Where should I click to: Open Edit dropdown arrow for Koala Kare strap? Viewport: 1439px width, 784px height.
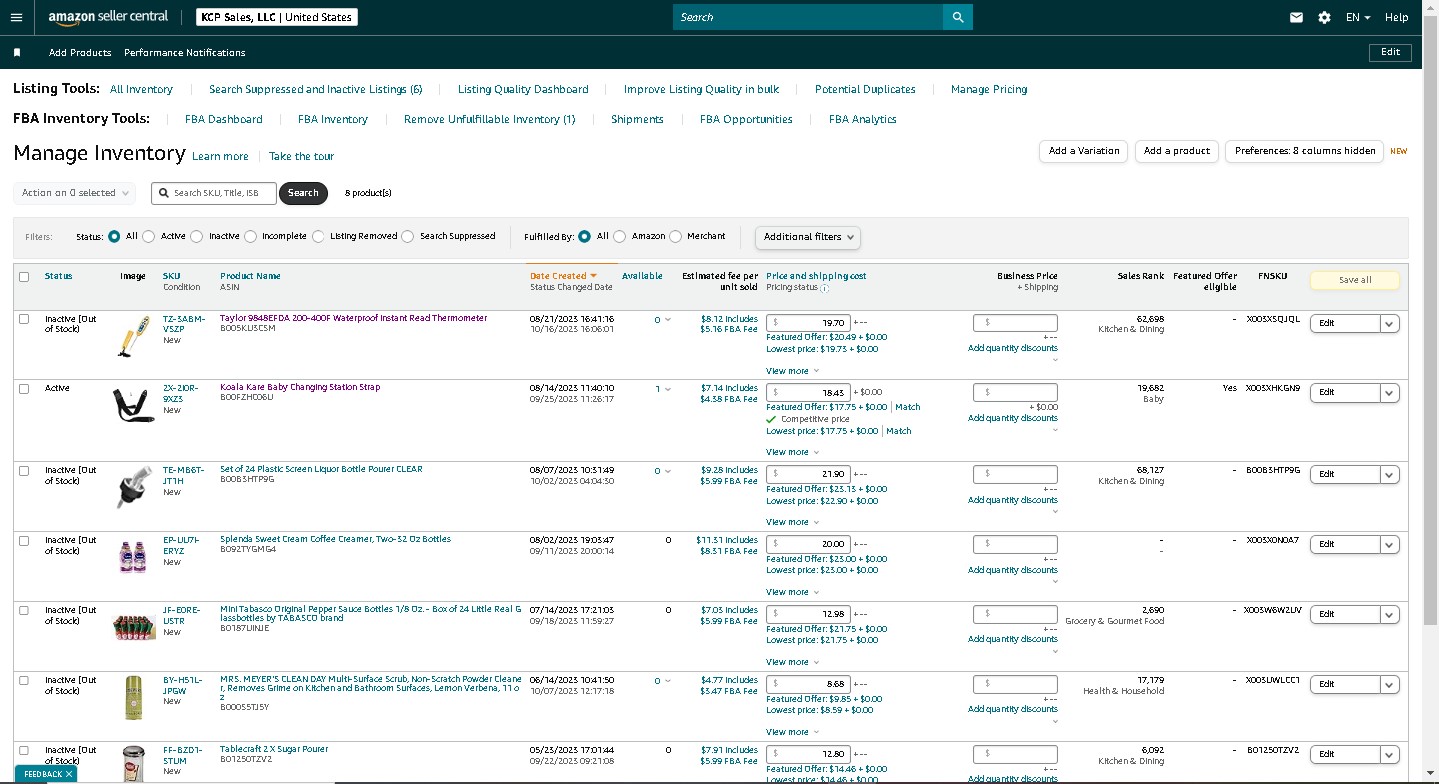[x=1389, y=393]
